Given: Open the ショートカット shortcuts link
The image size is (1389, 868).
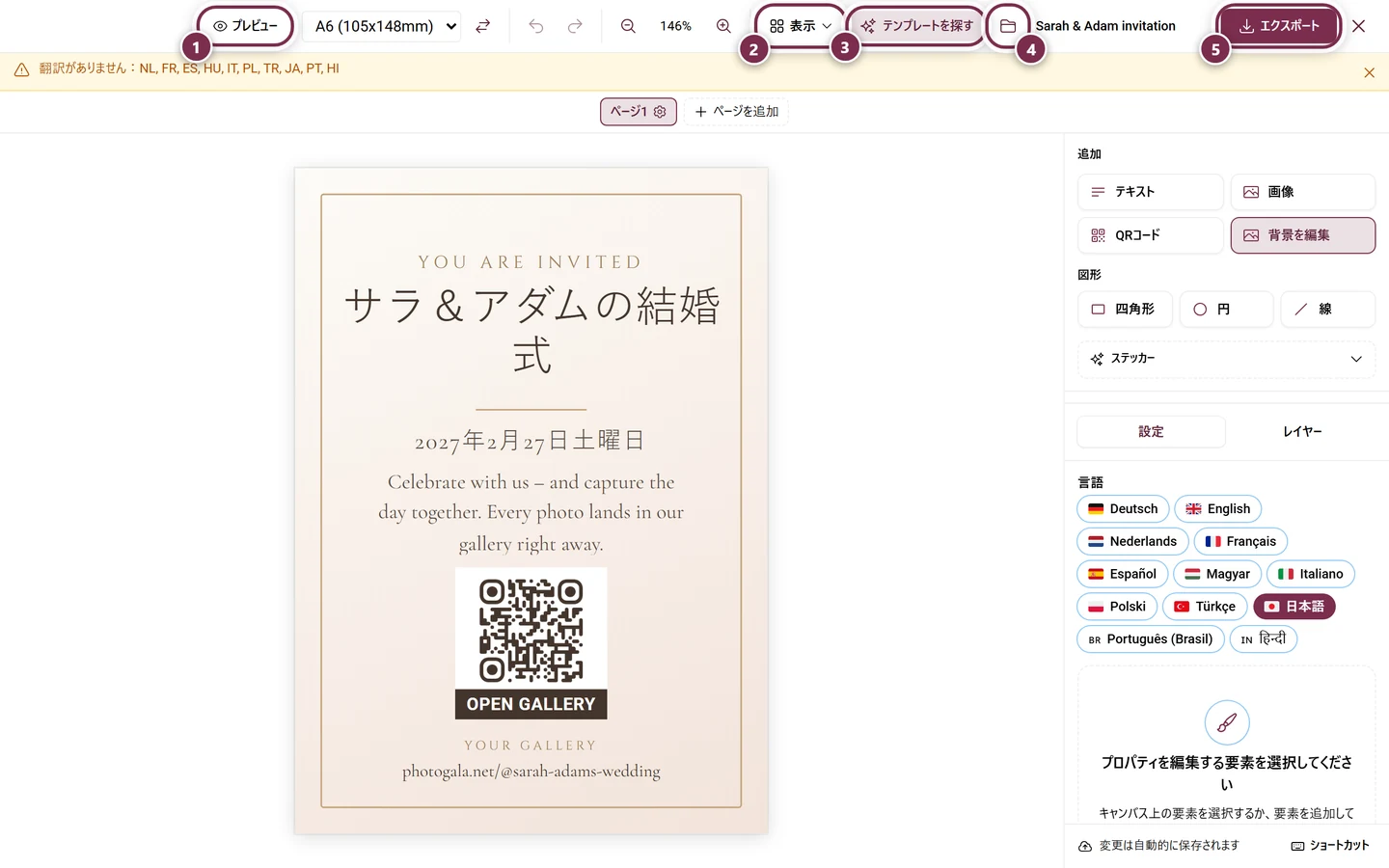Looking at the screenshot, I should click(1330, 846).
